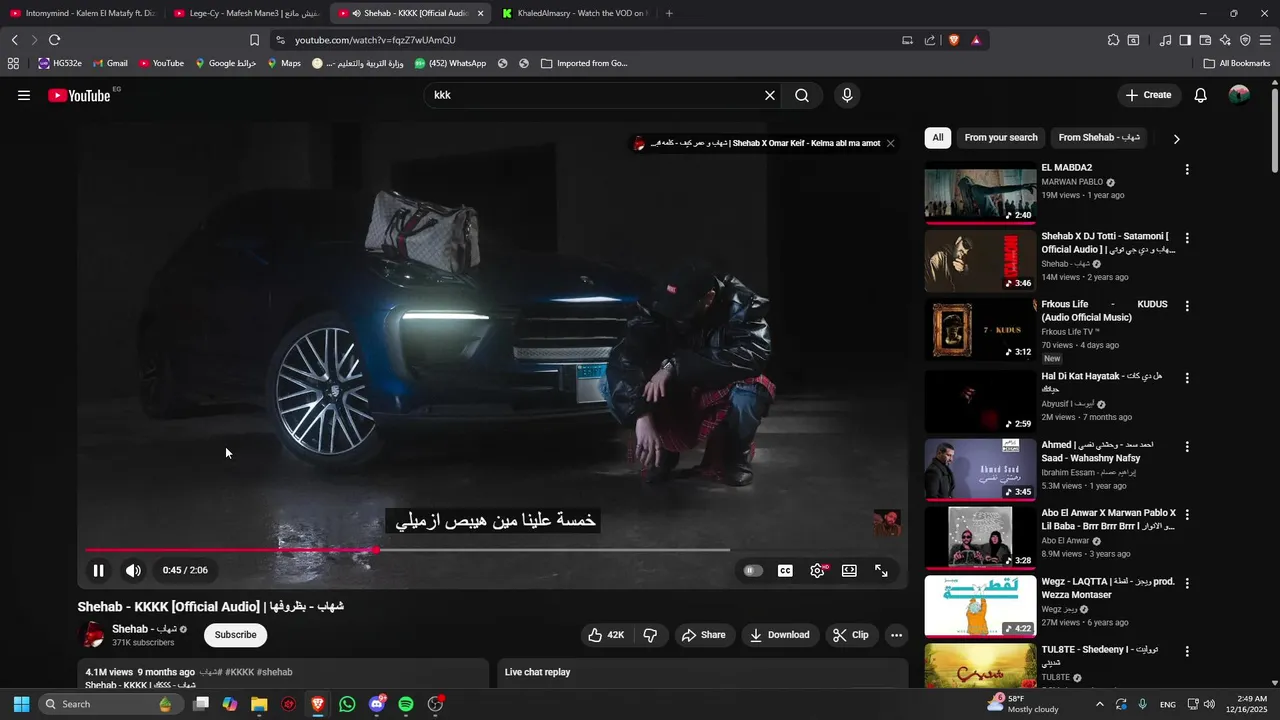Open the "Imported from Go..." bookmark folder
Image resolution: width=1280 pixels, height=720 pixels.
coord(584,63)
